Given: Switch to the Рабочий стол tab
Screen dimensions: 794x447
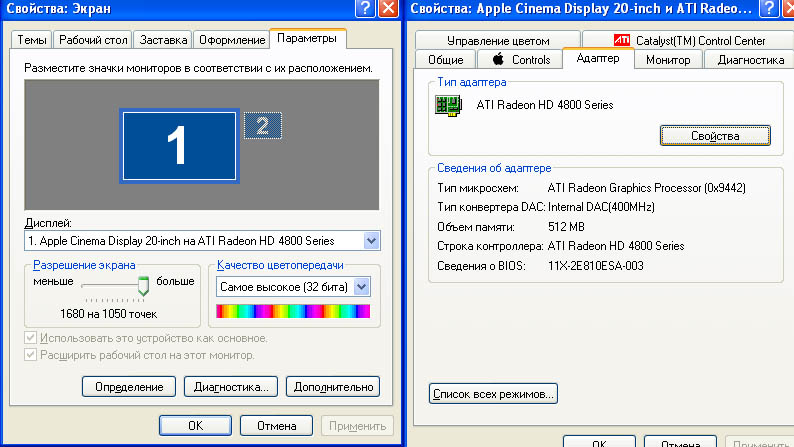Looking at the screenshot, I should 93,40.
